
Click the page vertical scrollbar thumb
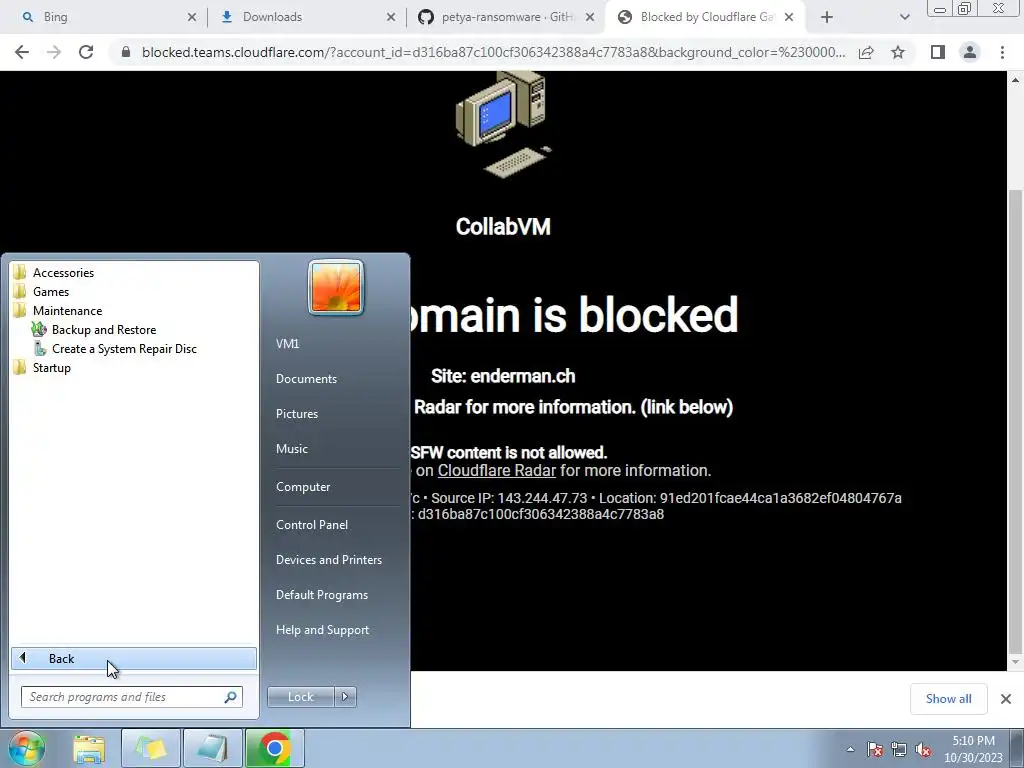click(1016, 421)
